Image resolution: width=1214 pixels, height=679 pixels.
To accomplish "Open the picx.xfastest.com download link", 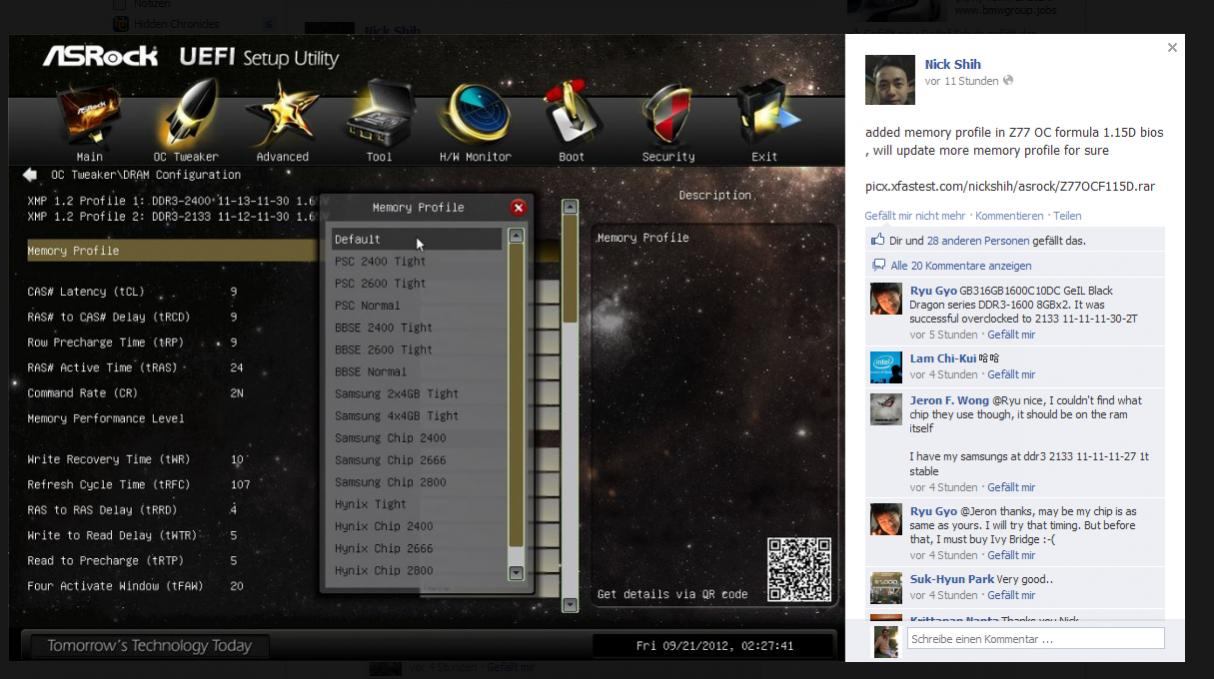I will coord(1010,186).
